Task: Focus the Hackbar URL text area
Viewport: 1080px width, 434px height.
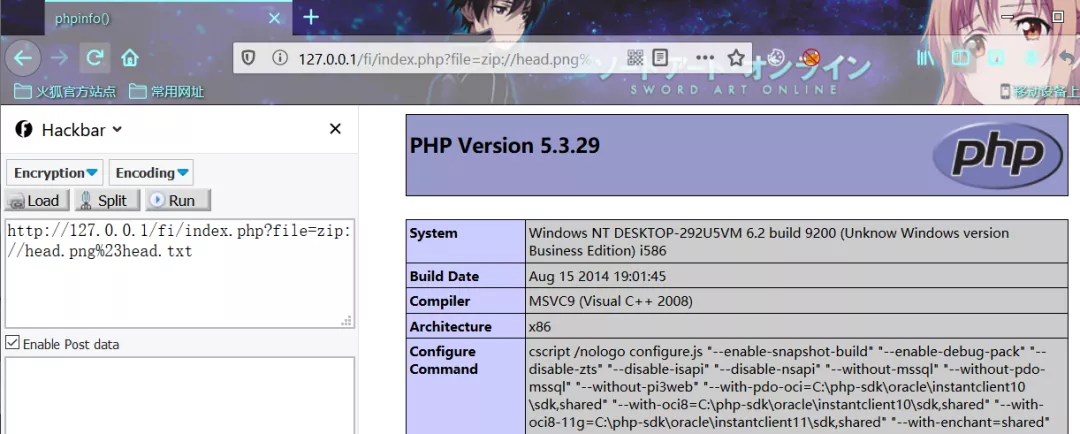Action: 179,273
